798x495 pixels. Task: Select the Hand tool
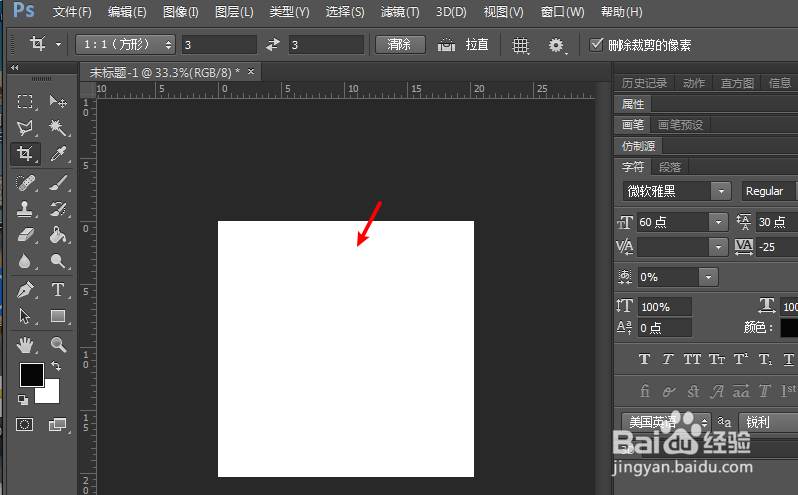tap(25, 345)
